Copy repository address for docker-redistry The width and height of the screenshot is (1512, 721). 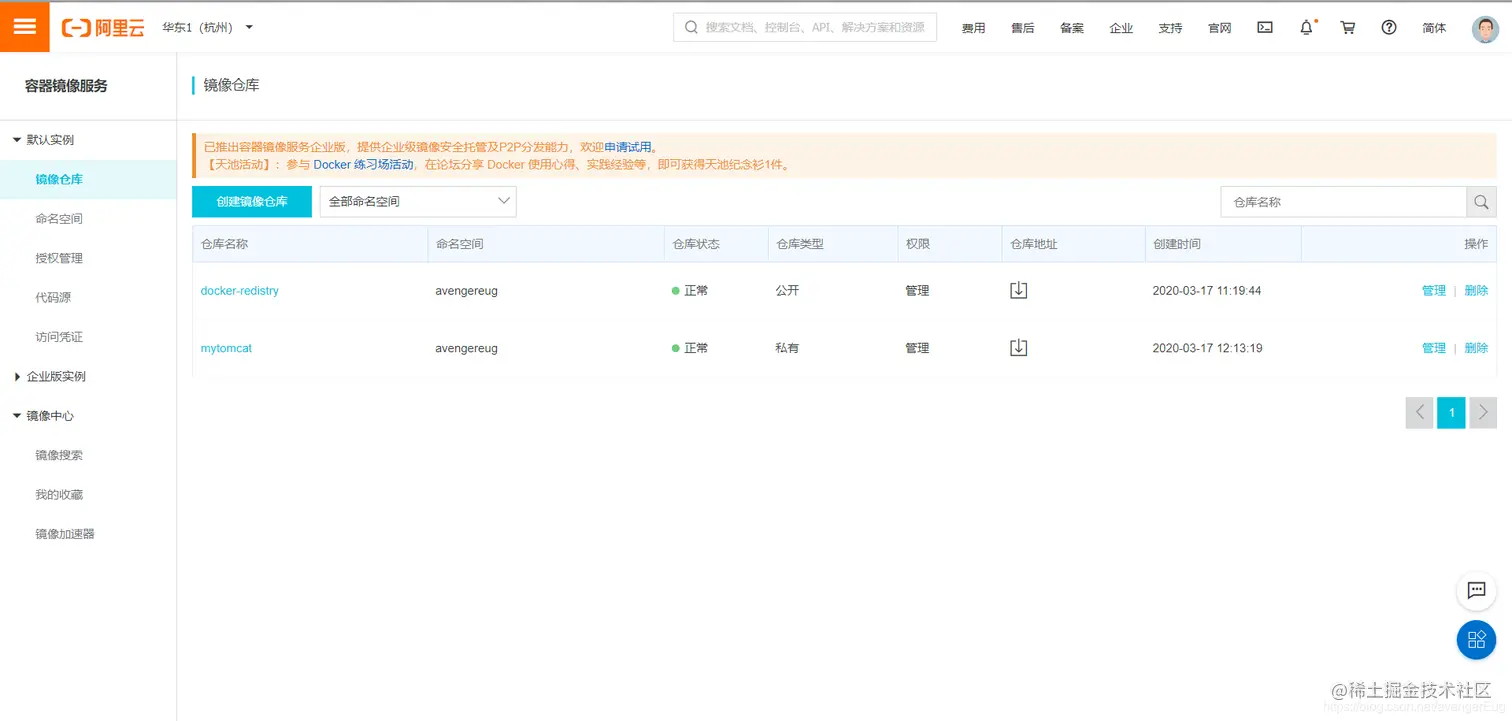coord(1018,289)
